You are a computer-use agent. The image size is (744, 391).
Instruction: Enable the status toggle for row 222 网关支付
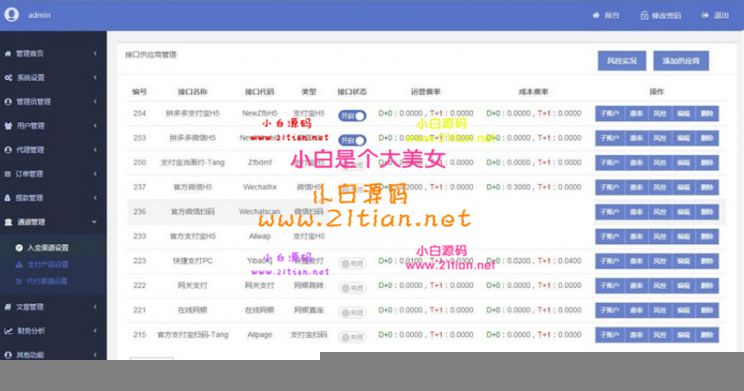pos(352,288)
